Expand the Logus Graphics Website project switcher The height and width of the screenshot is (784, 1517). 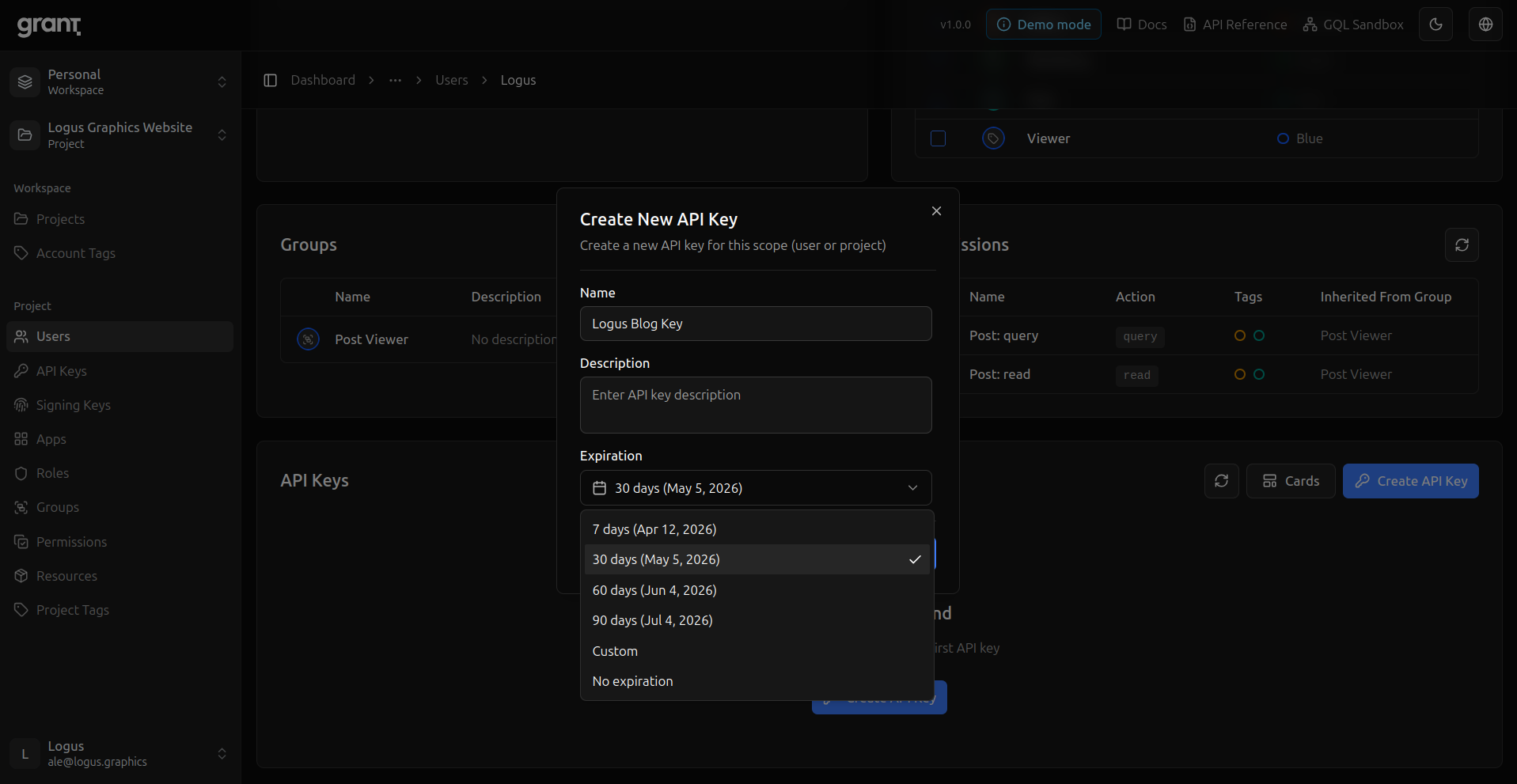pos(222,135)
